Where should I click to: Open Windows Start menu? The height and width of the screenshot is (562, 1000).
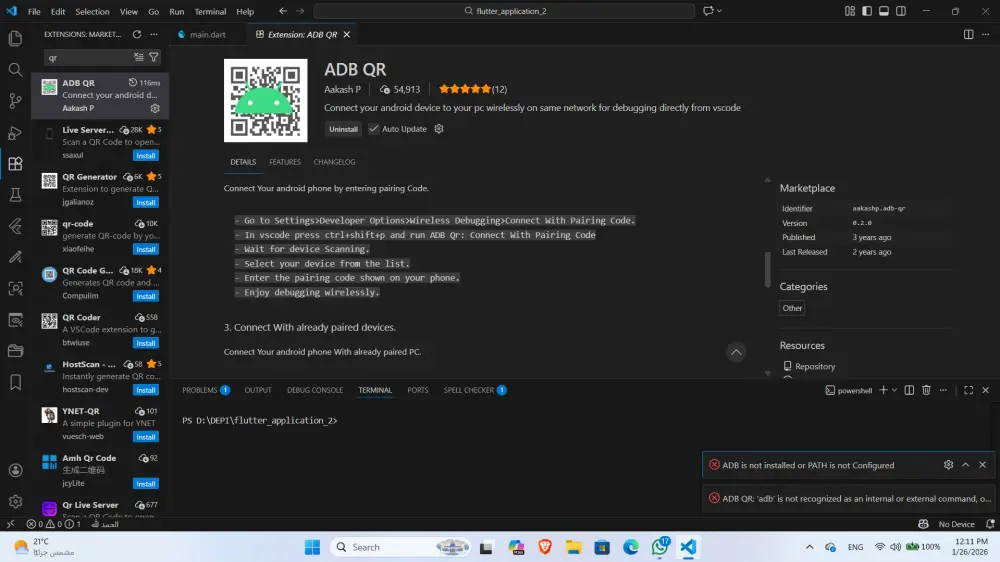tap(312, 547)
